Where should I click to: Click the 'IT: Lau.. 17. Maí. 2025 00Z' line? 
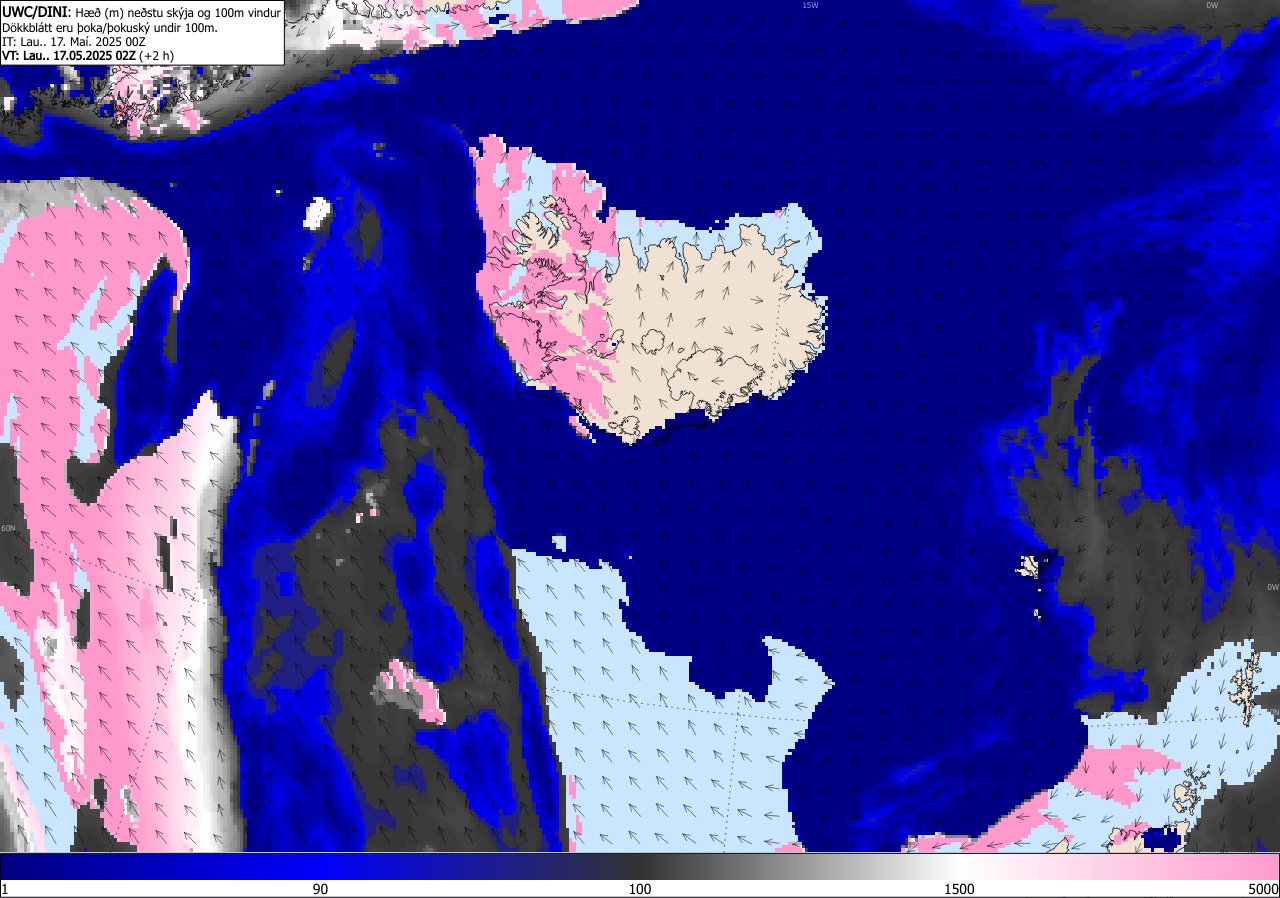[72, 42]
